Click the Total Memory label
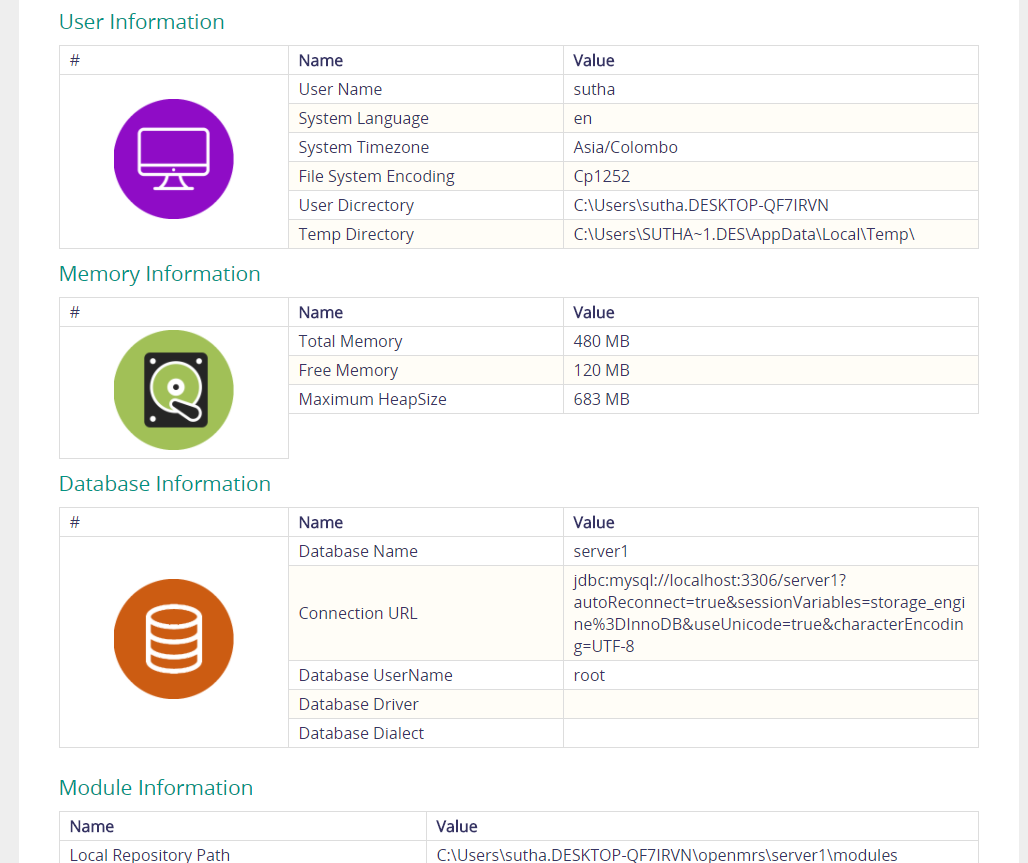The height and width of the screenshot is (863, 1028). [350, 341]
